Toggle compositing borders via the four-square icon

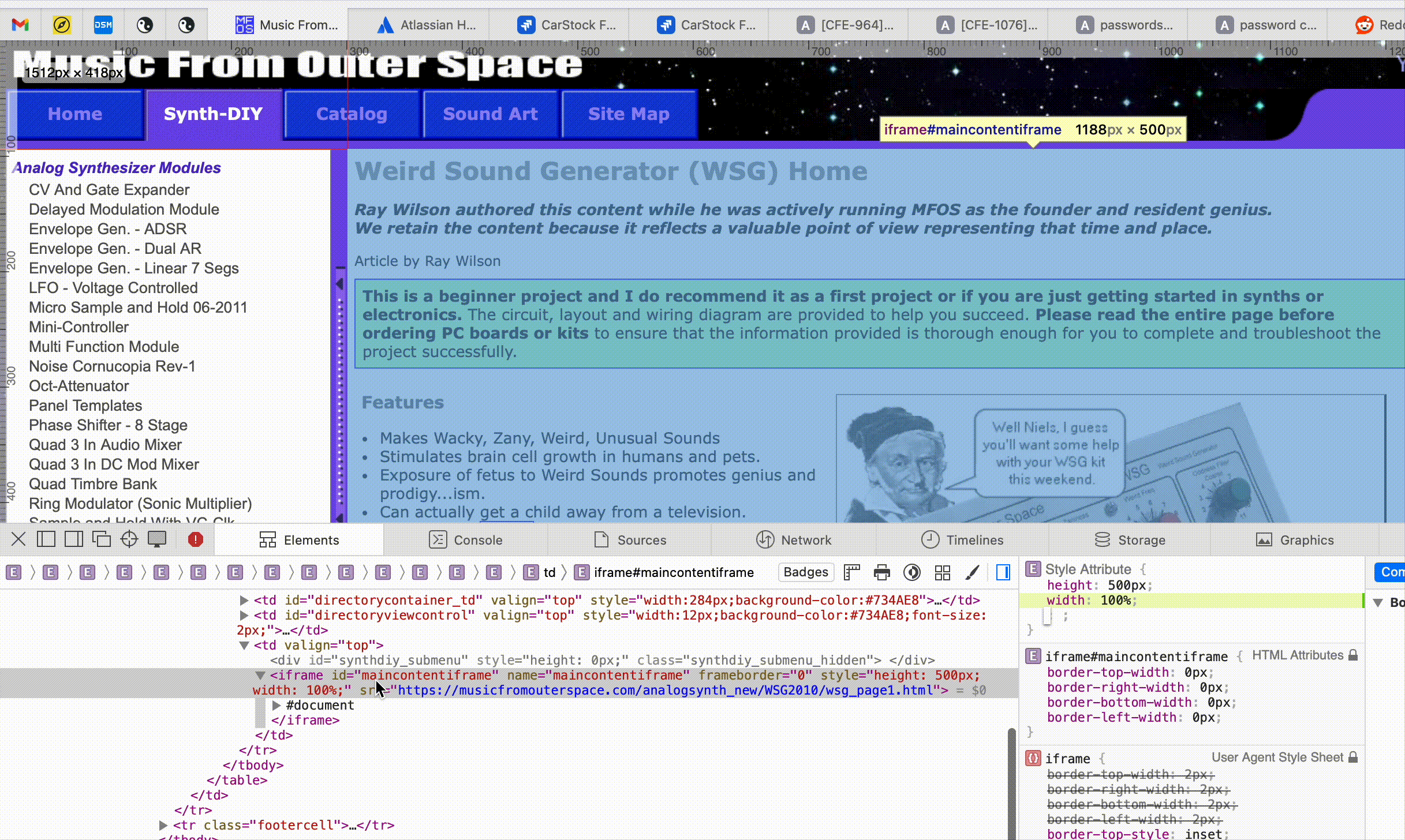tap(943, 572)
